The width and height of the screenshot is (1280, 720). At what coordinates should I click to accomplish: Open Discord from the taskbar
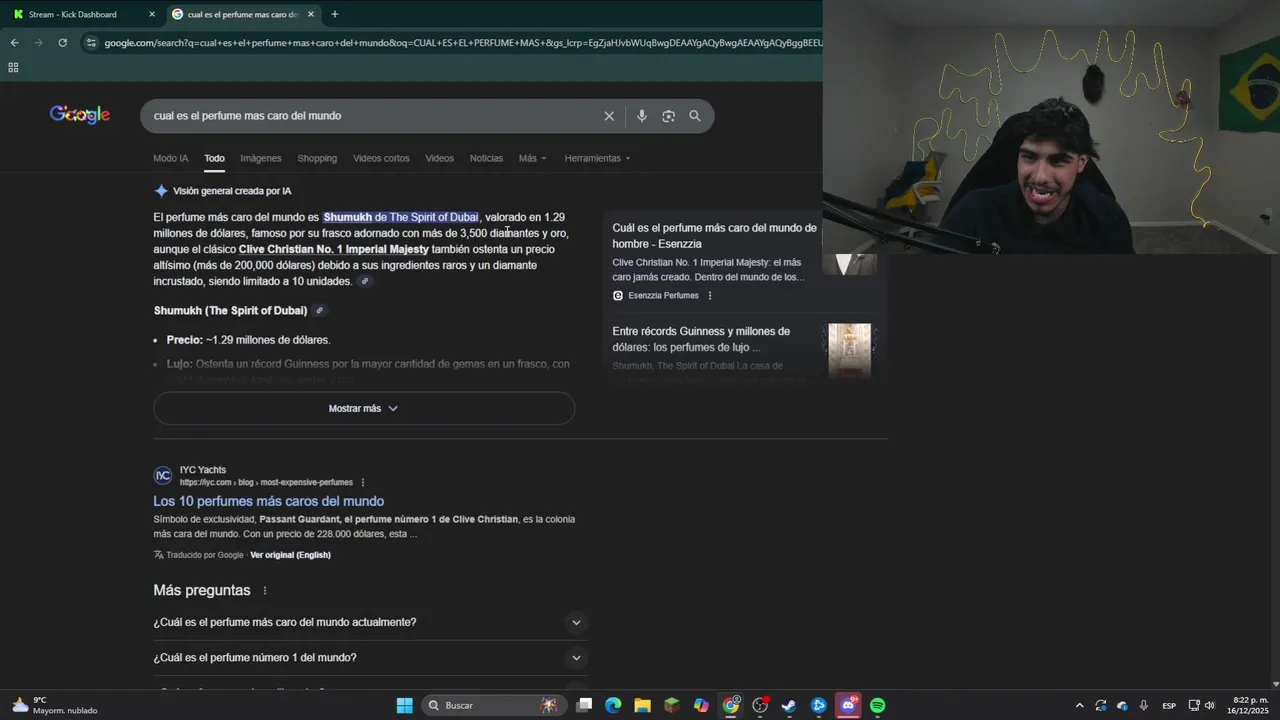pyautogui.click(x=848, y=705)
